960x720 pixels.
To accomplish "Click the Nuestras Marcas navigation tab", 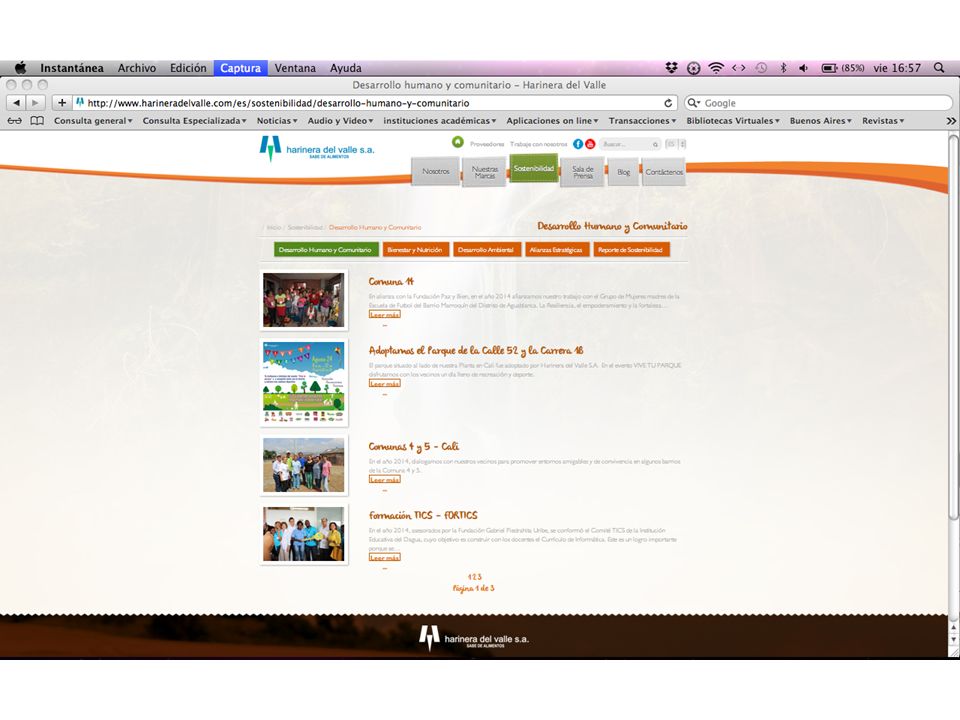I will point(484,172).
